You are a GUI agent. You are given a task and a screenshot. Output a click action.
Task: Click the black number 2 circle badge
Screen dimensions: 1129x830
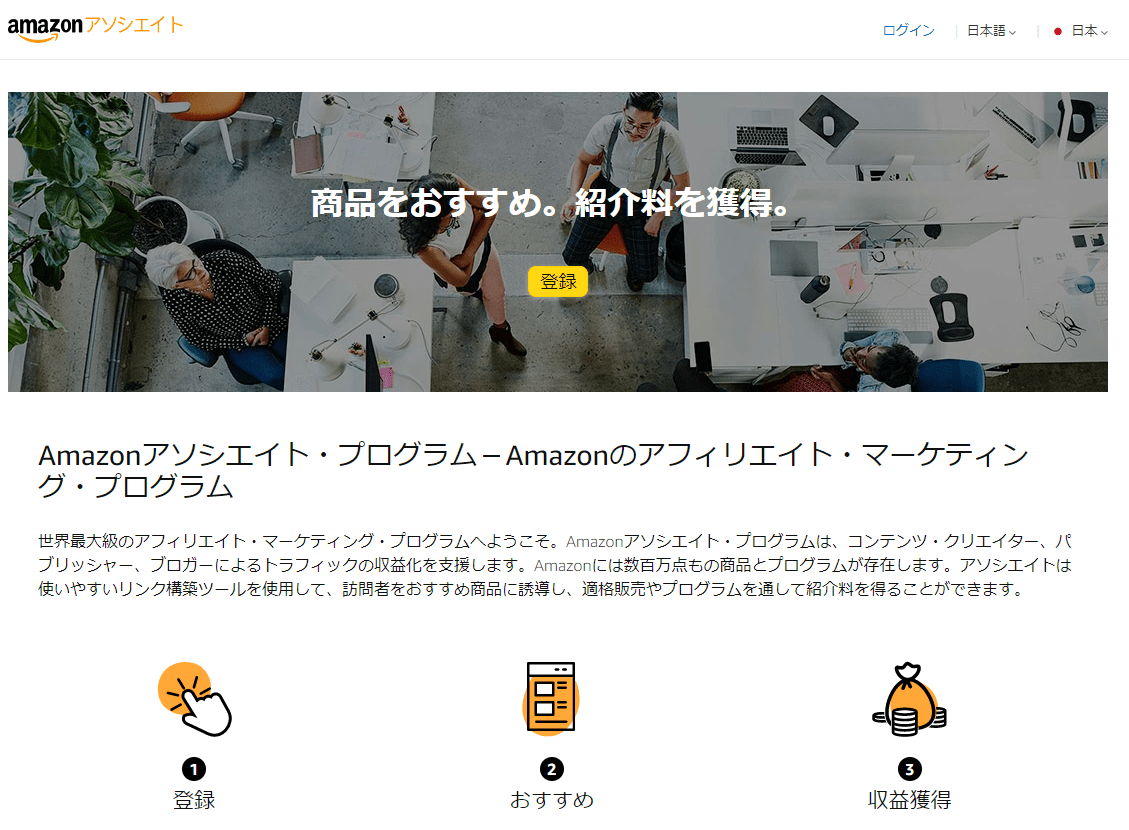(x=552, y=769)
